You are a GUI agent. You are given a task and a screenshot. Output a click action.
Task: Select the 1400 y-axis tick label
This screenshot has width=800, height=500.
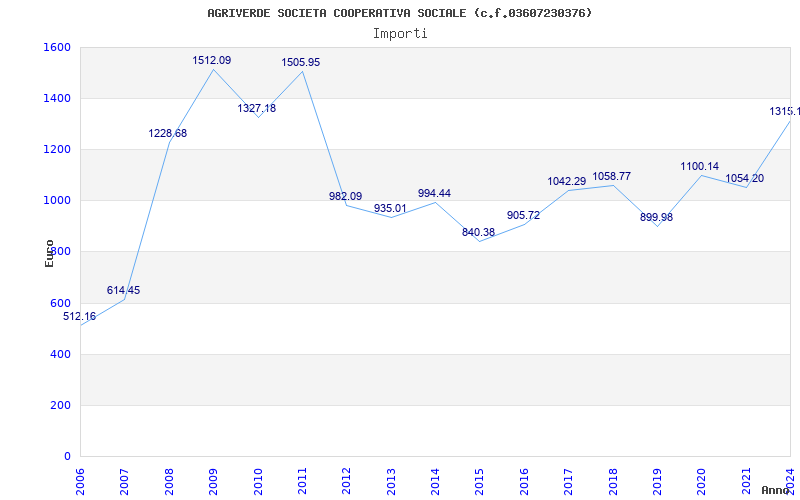pos(57,98)
